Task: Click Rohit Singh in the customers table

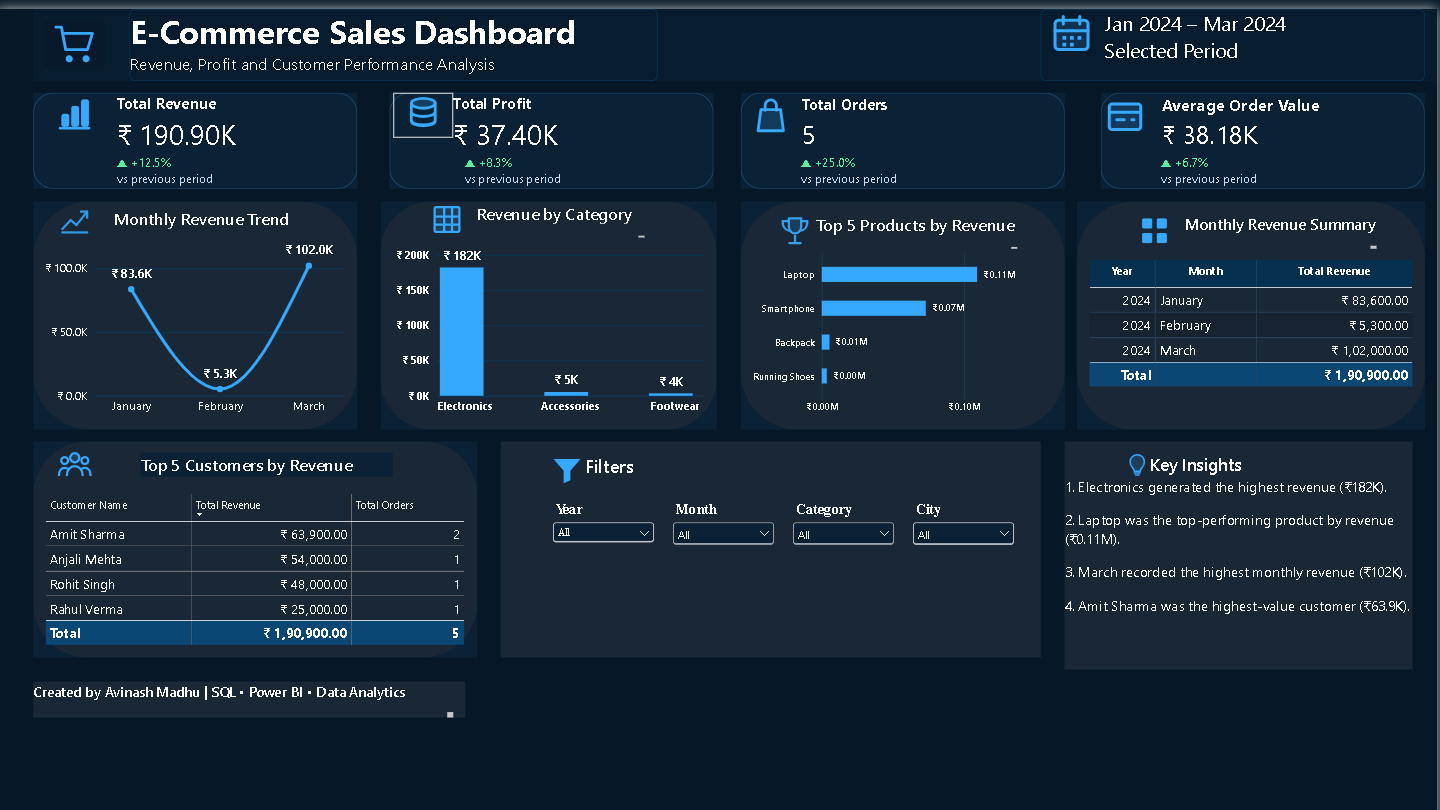Action: pos(83,585)
